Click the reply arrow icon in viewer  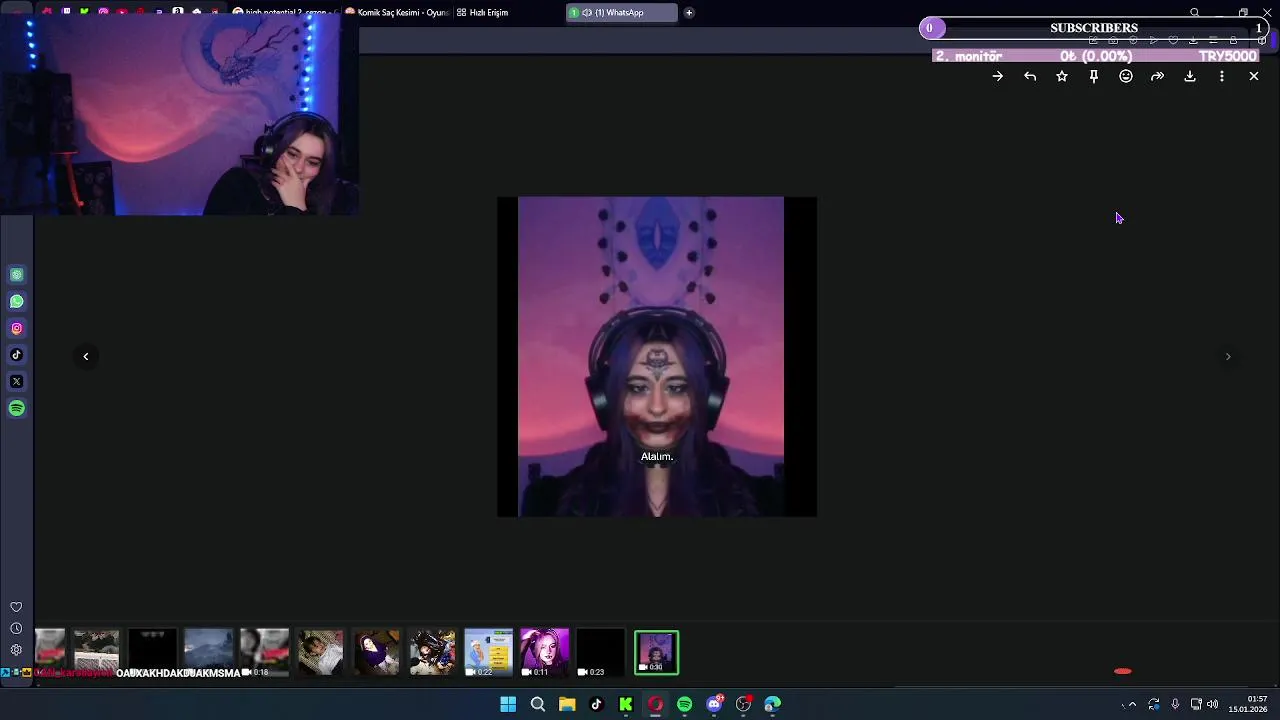pyautogui.click(x=1030, y=76)
